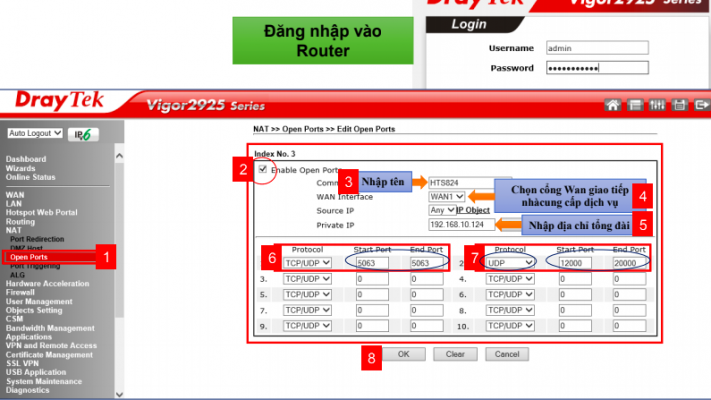Open the Source IP Any dropdown
The height and width of the screenshot is (400, 711).
coord(438,210)
